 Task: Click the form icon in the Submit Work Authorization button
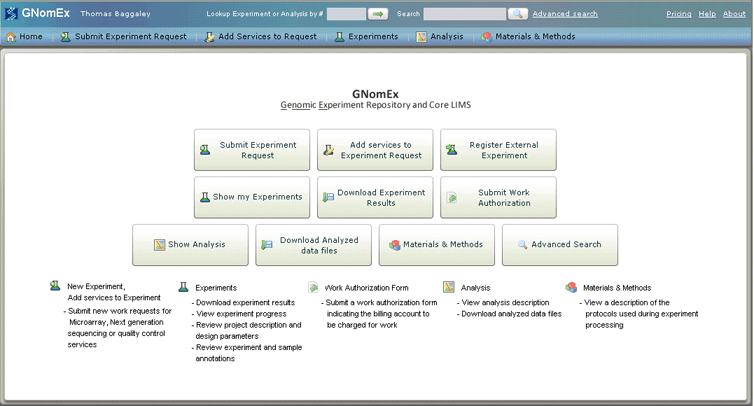(452, 197)
